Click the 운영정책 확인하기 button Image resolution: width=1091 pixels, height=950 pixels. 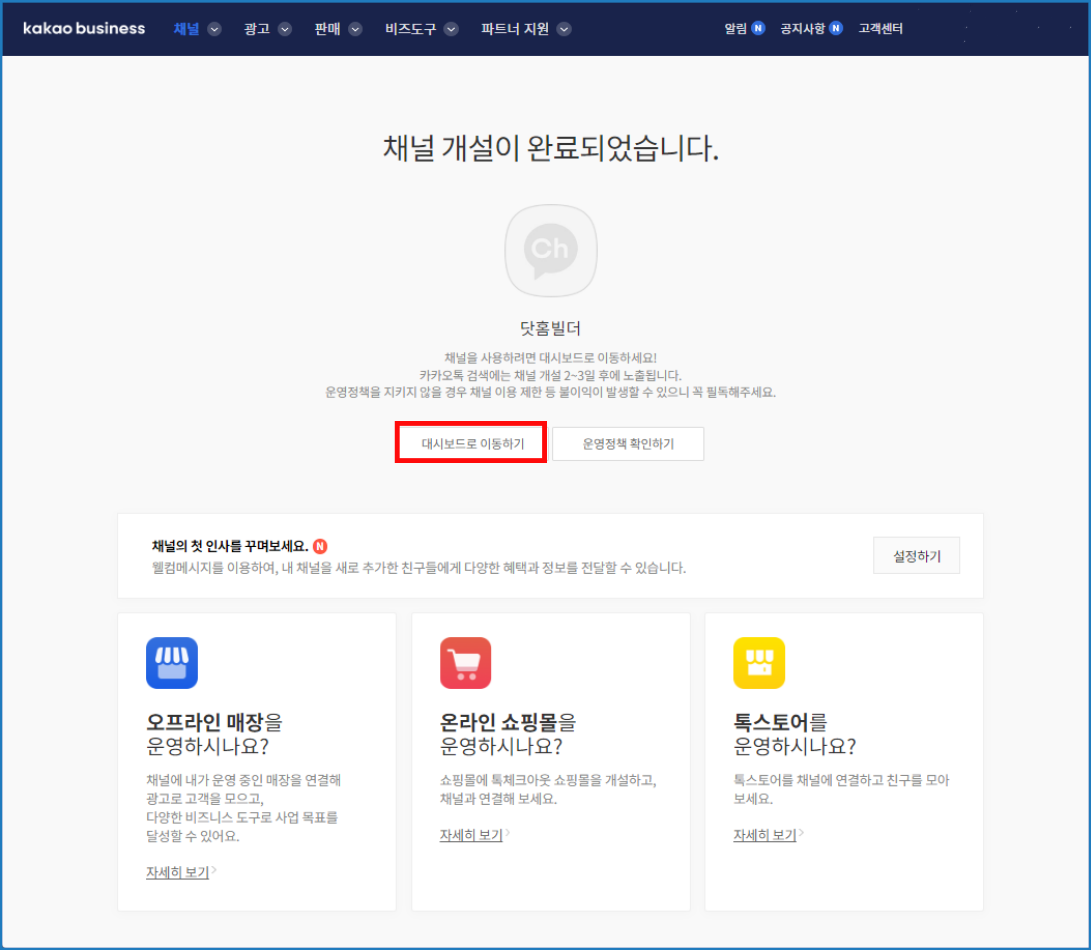tap(628, 444)
